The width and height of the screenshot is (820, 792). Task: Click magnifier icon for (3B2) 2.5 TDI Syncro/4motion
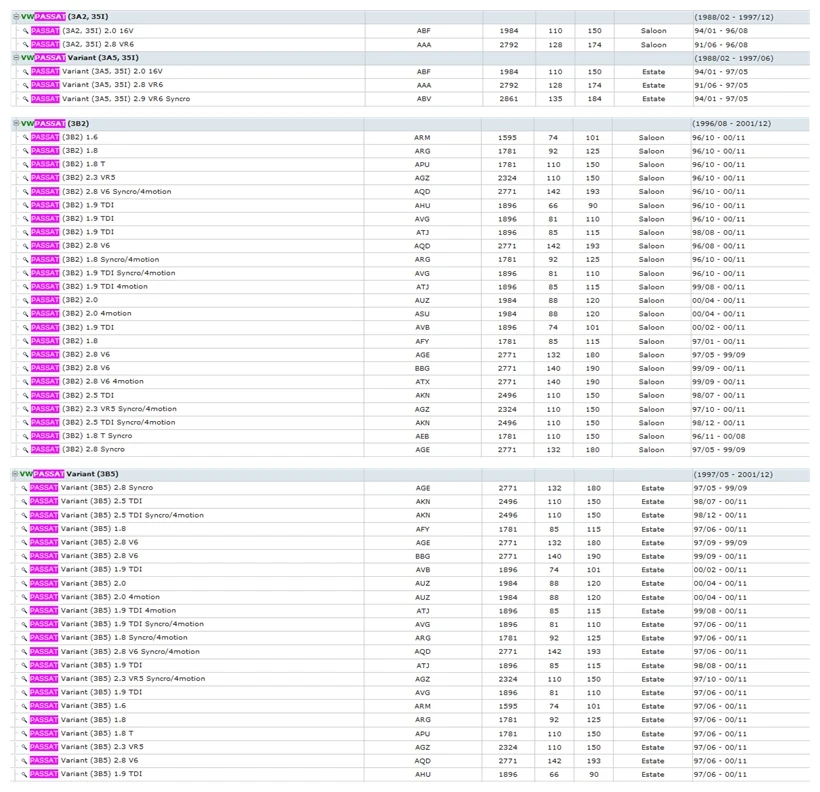click(25, 423)
